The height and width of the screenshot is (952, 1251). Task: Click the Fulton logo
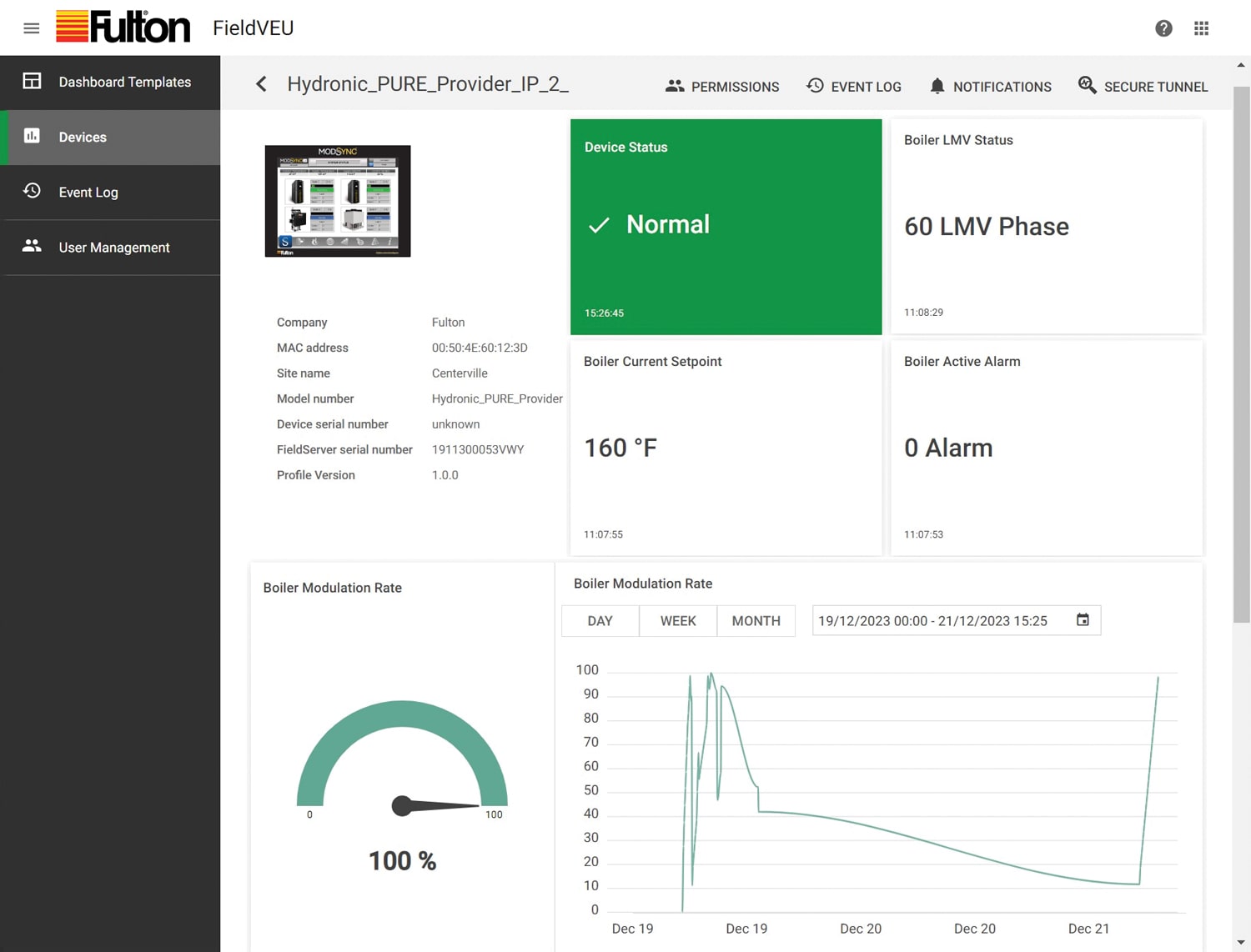[123, 27]
